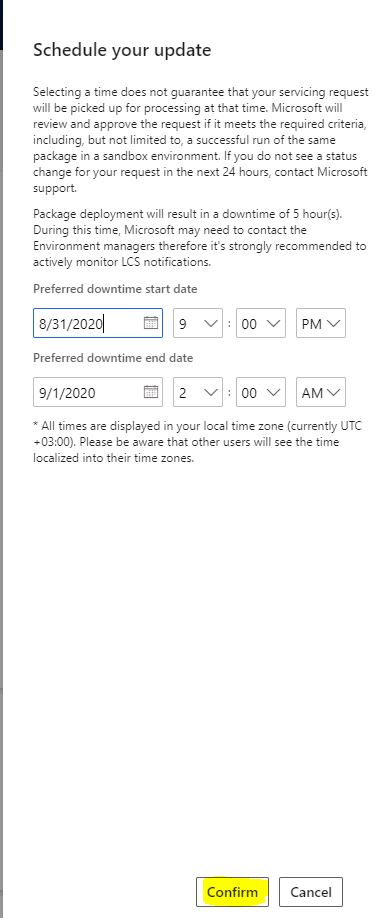This screenshot has height=918, width=387.
Task: Focus the 9/1/2020 end date field
Action: 98,392
